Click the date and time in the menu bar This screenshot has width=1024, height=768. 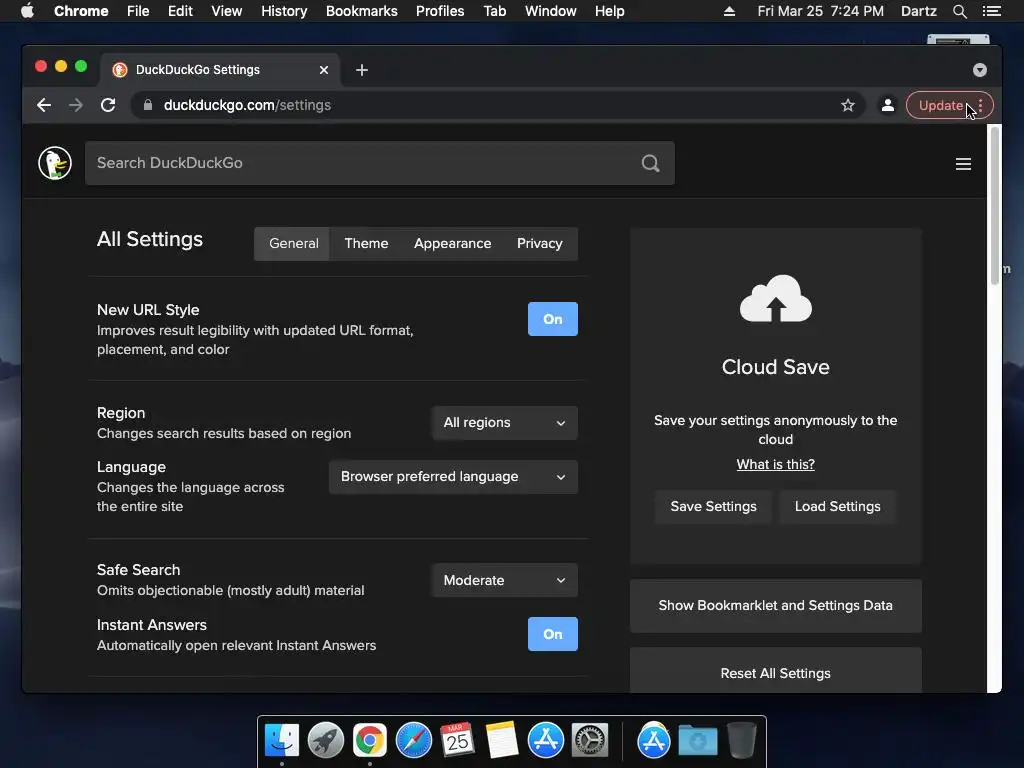click(821, 11)
